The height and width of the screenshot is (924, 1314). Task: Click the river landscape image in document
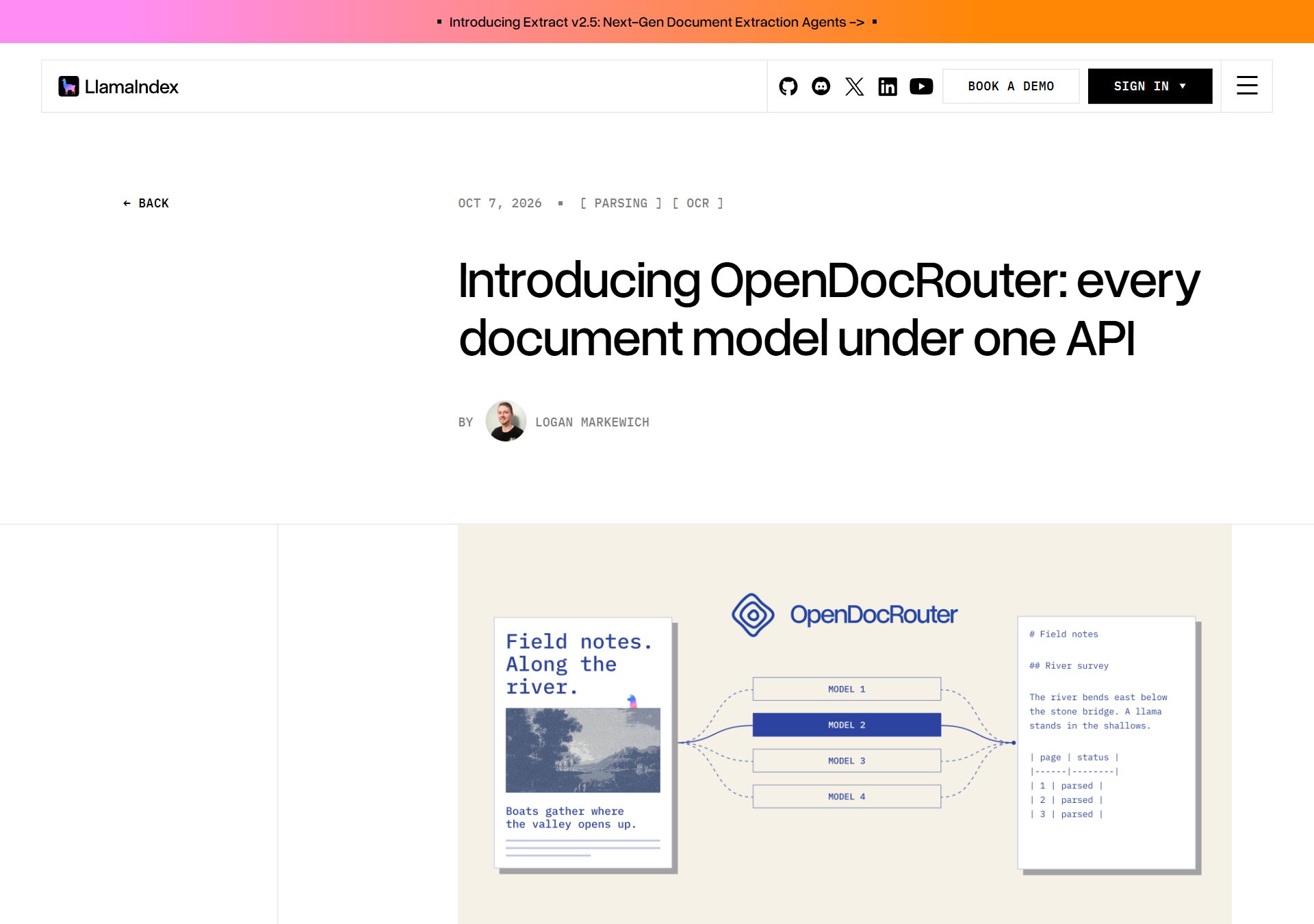click(x=583, y=750)
